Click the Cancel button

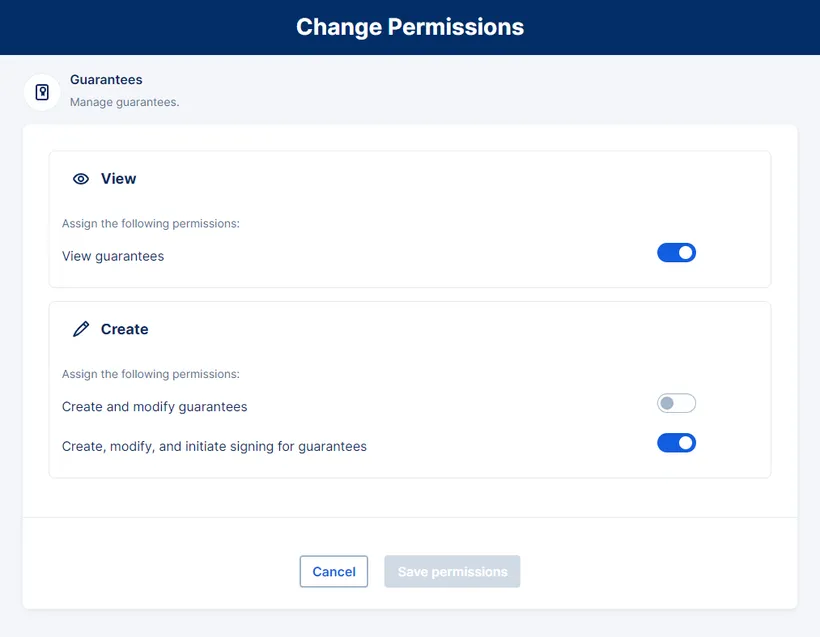coord(333,571)
